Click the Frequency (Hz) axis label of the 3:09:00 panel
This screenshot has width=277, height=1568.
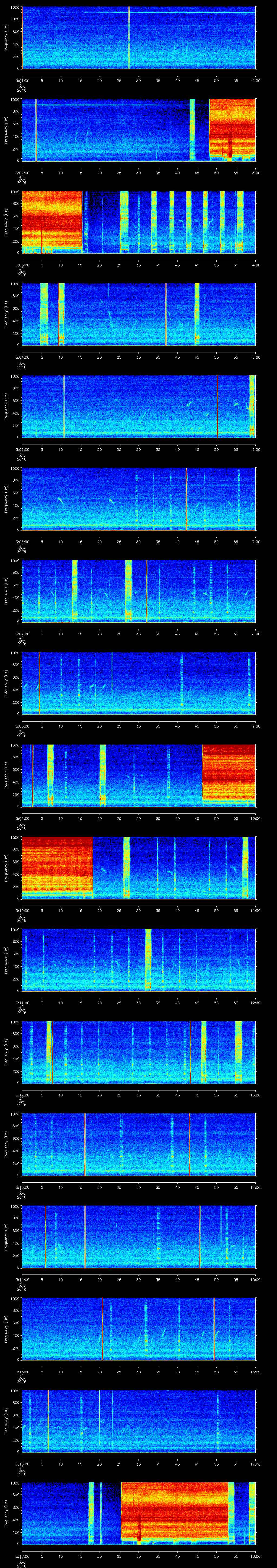(x=6, y=775)
